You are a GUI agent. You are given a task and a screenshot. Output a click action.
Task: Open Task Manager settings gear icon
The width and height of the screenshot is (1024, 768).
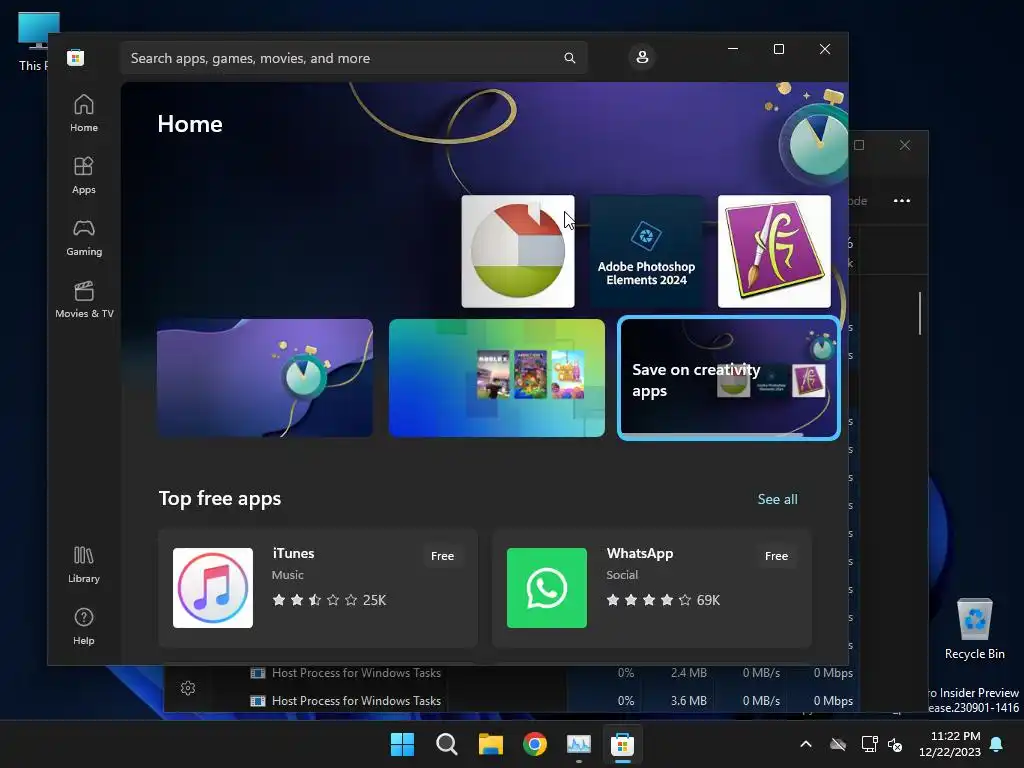point(188,688)
